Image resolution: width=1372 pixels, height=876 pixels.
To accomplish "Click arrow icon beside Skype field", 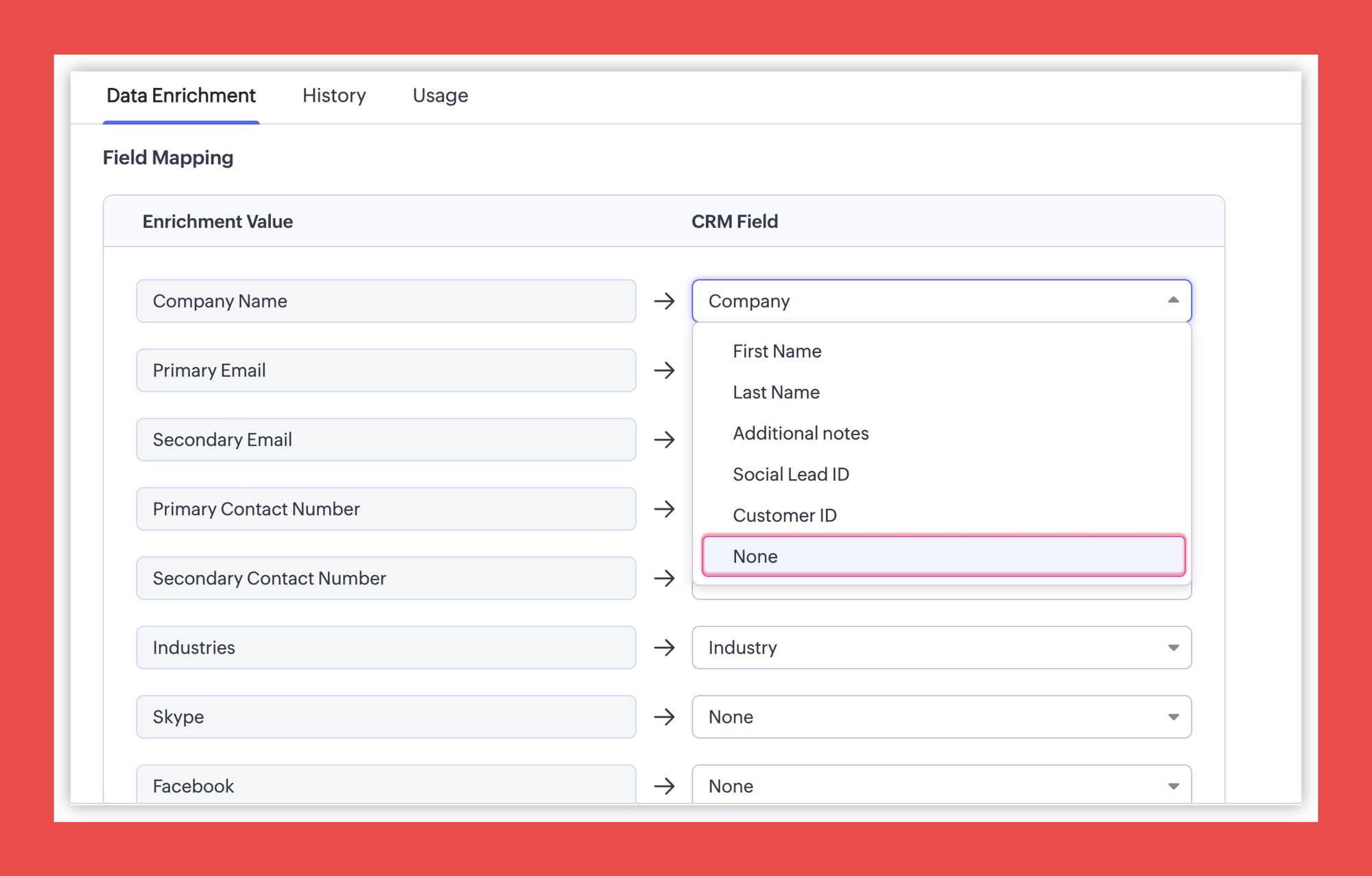I will pos(664,717).
